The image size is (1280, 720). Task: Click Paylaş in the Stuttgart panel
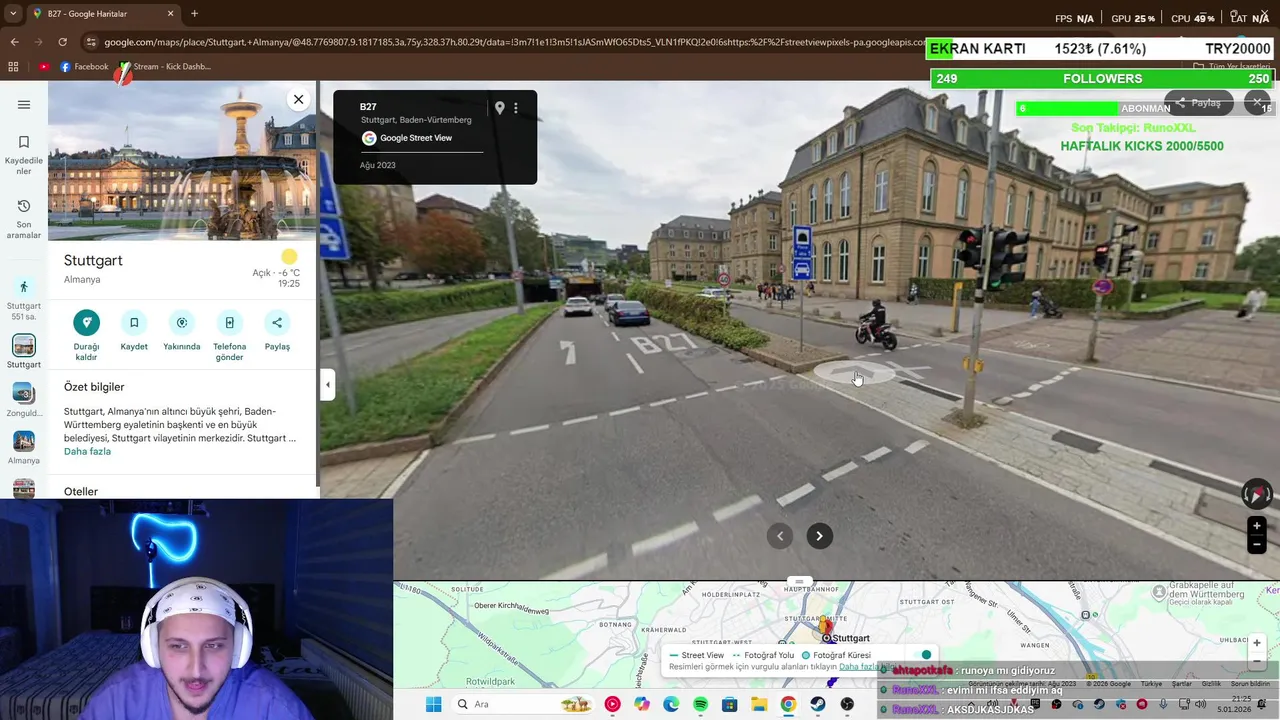(x=277, y=331)
